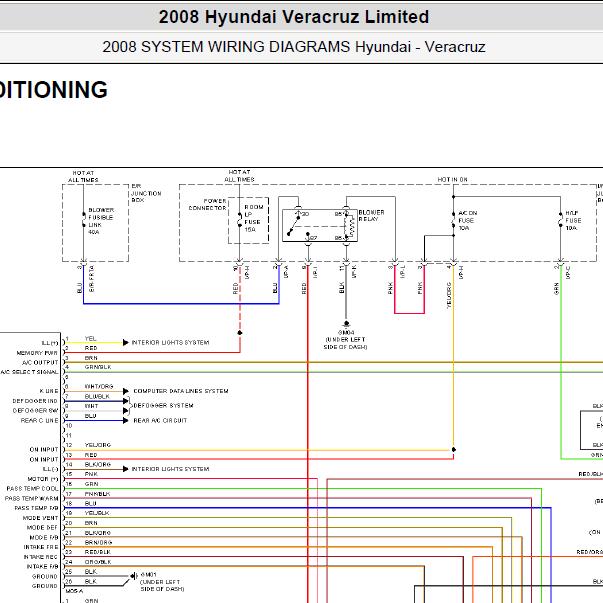The width and height of the screenshot is (603, 603).
Task: Click the 'BLU/BLK' wire color at pin 7
Action: [x=97, y=396]
